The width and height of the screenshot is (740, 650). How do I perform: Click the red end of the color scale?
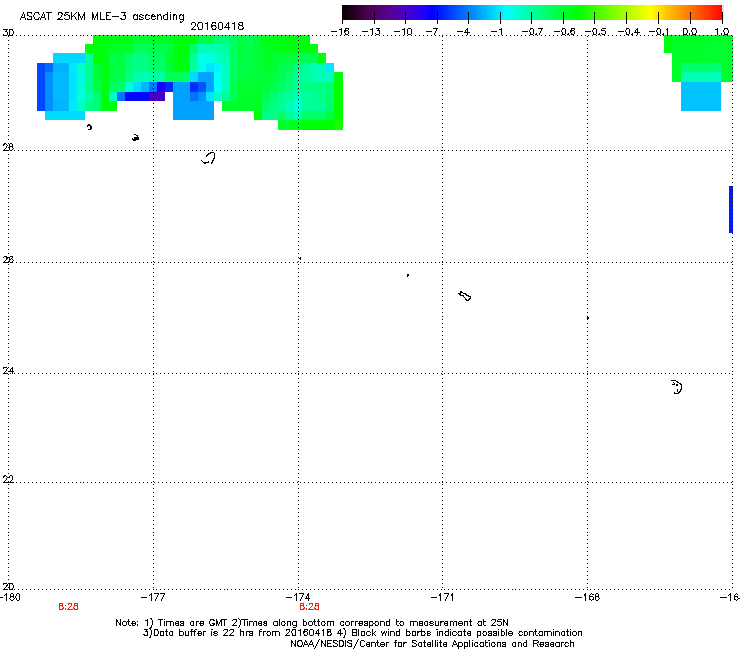(x=715, y=12)
